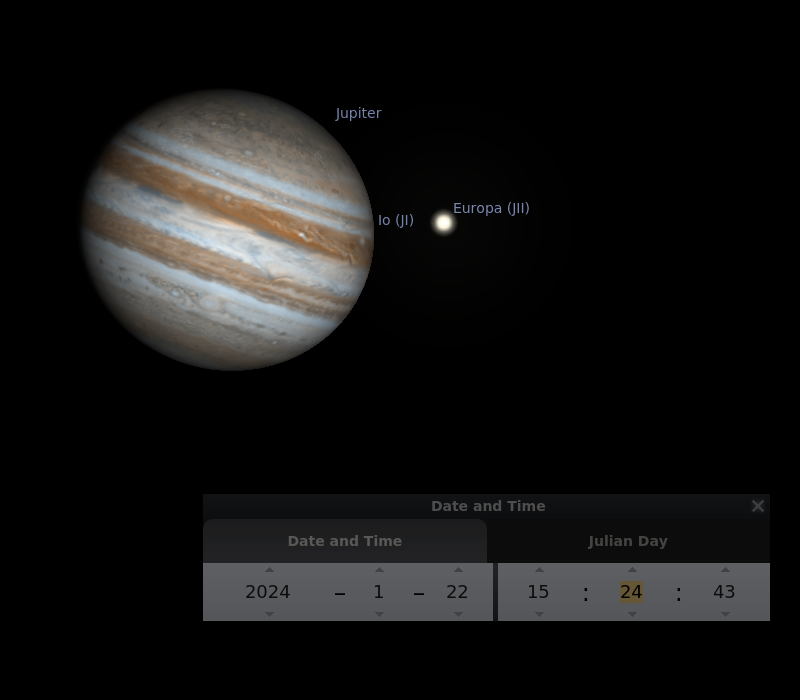Increment seconds with the up arrow
Viewport: 800px width, 700px height.
point(725,570)
